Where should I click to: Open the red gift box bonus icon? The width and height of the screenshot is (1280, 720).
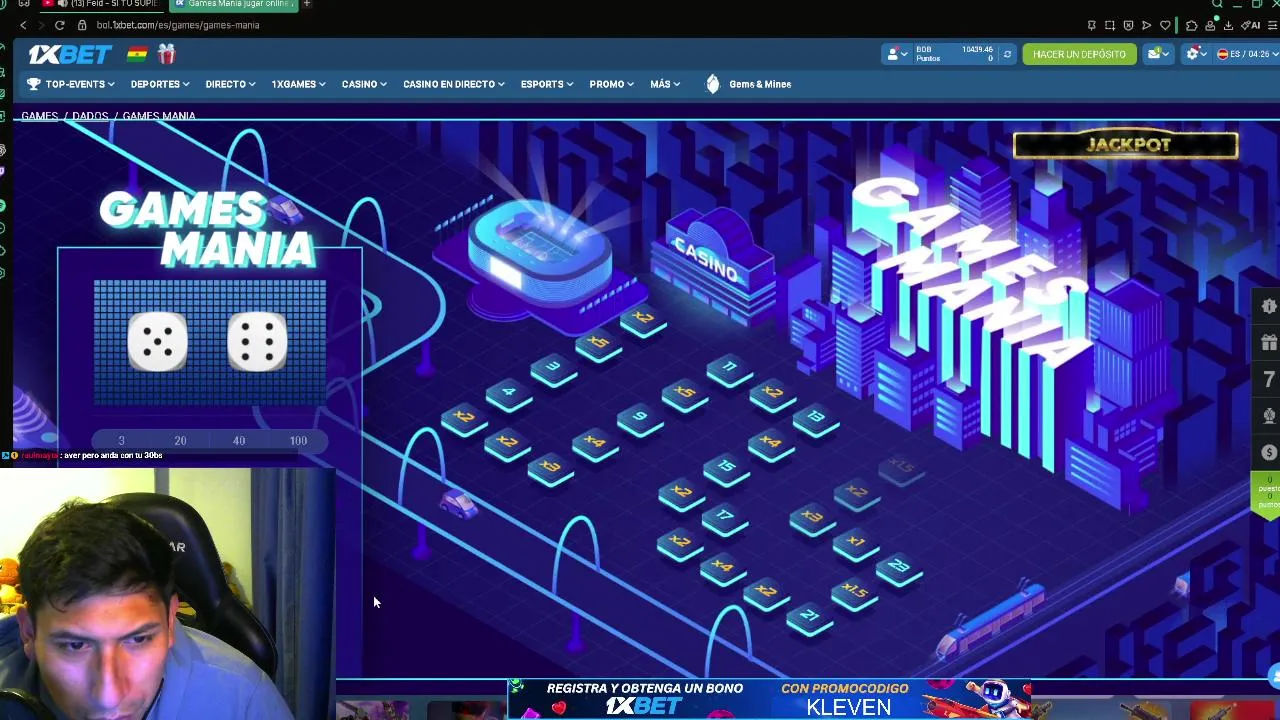click(x=166, y=54)
